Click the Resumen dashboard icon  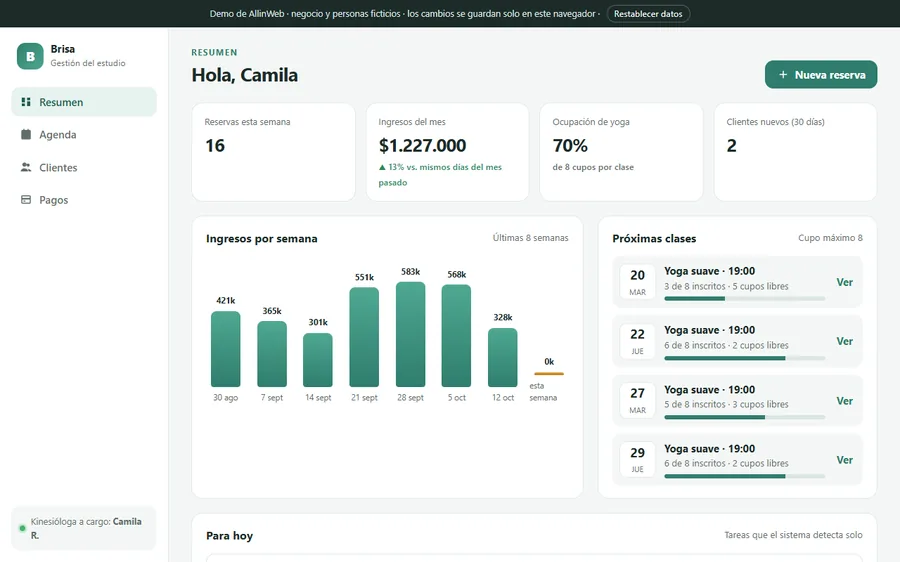pyautogui.click(x=26, y=102)
